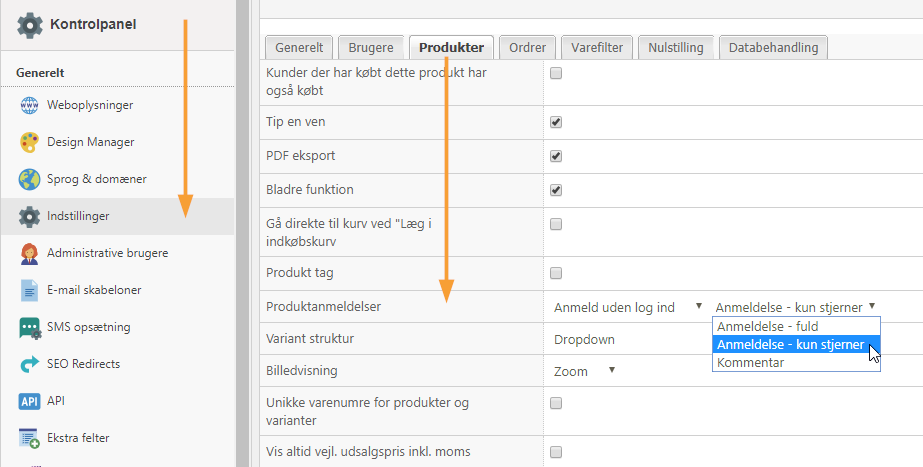Disable the PDF eksport checkbox
Screen dimensions: 923x467
pyautogui.click(x=556, y=157)
